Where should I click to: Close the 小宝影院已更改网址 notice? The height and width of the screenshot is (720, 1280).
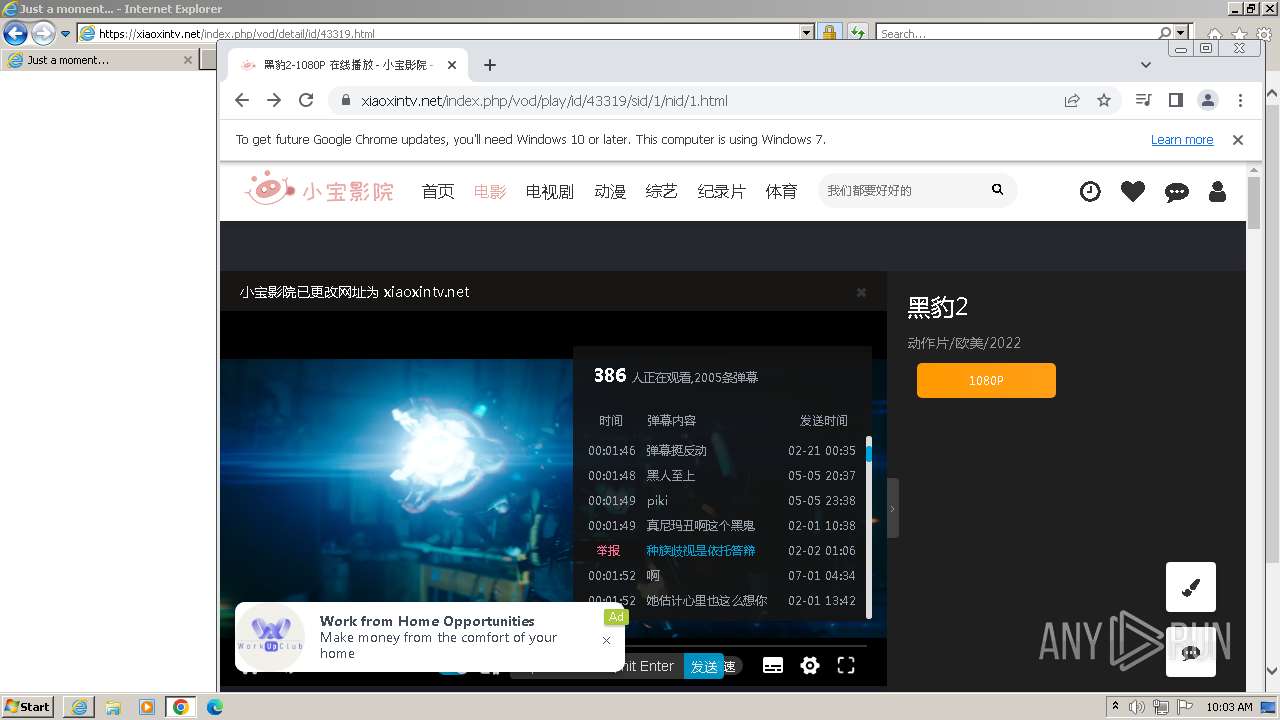point(861,292)
